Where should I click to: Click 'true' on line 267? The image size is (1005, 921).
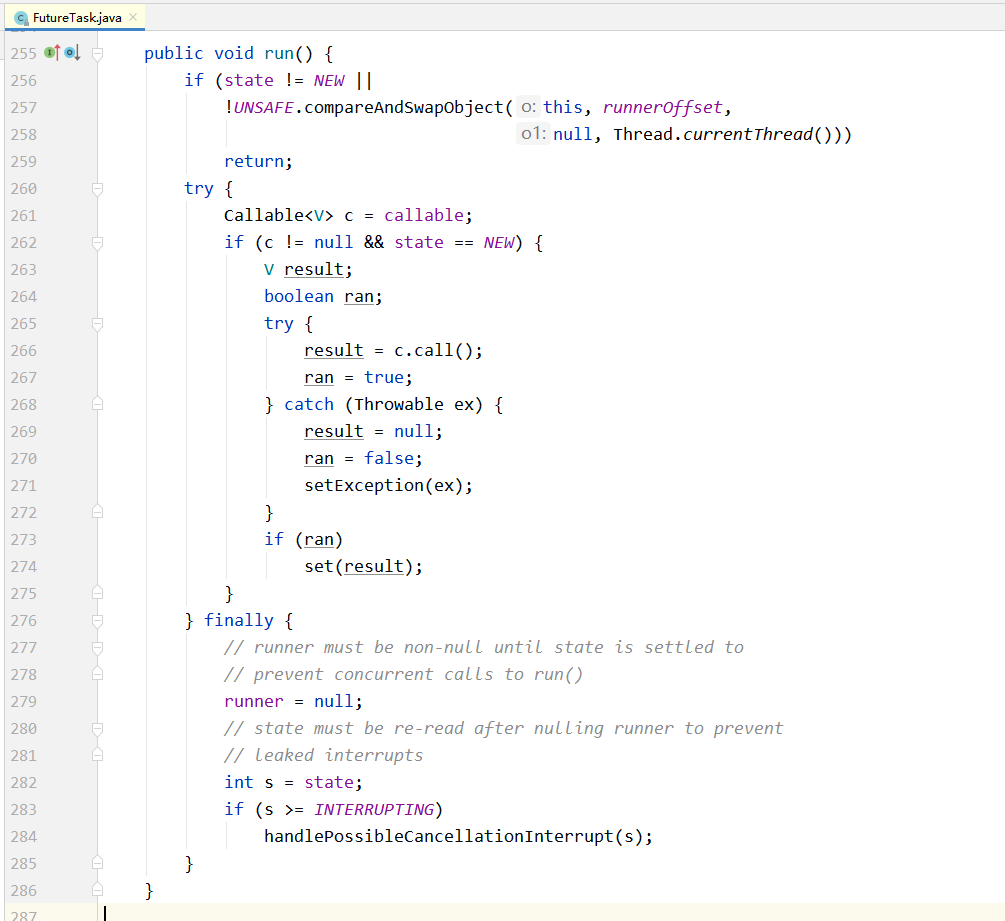(384, 378)
